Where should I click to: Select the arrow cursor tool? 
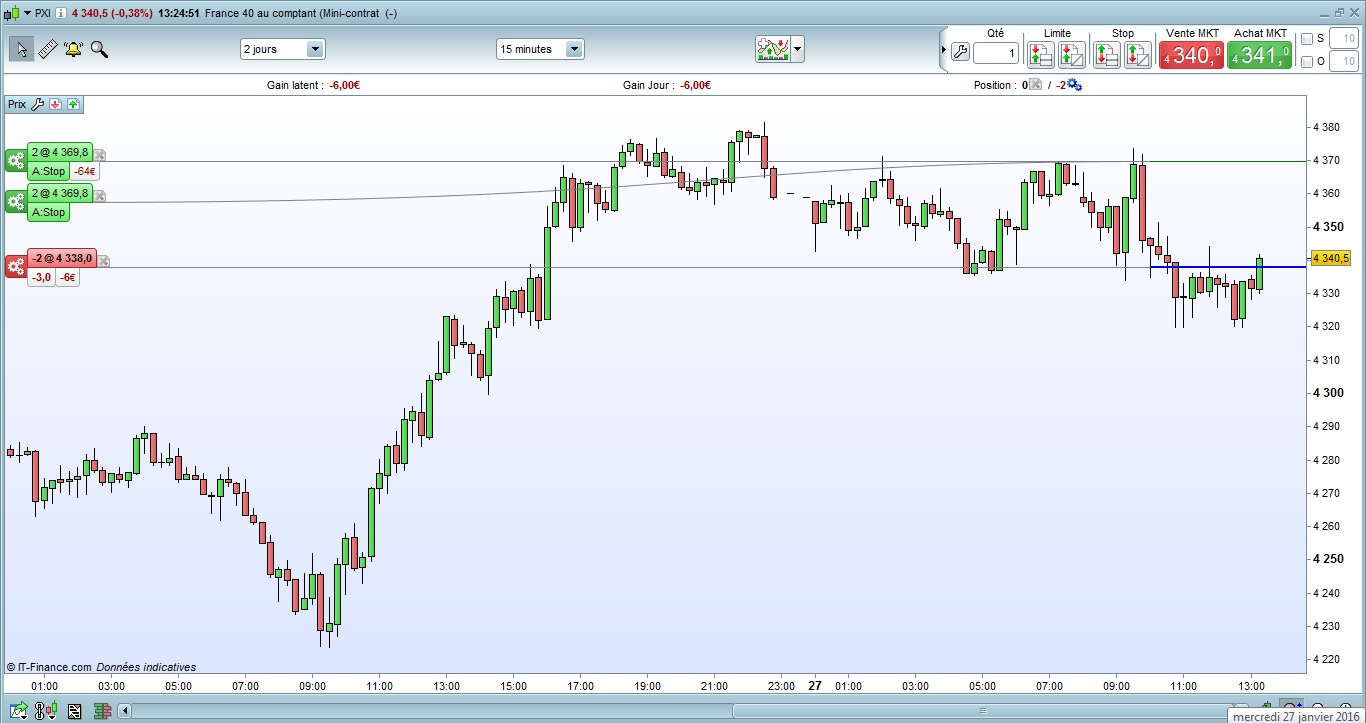click(x=21, y=49)
